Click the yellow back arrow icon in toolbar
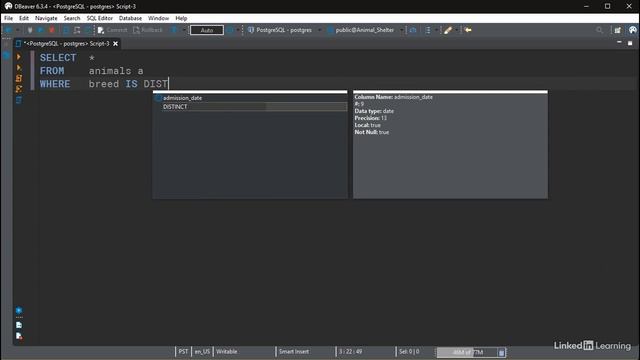Image resolution: width=640 pixels, height=360 pixels. click(x=468, y=30)
